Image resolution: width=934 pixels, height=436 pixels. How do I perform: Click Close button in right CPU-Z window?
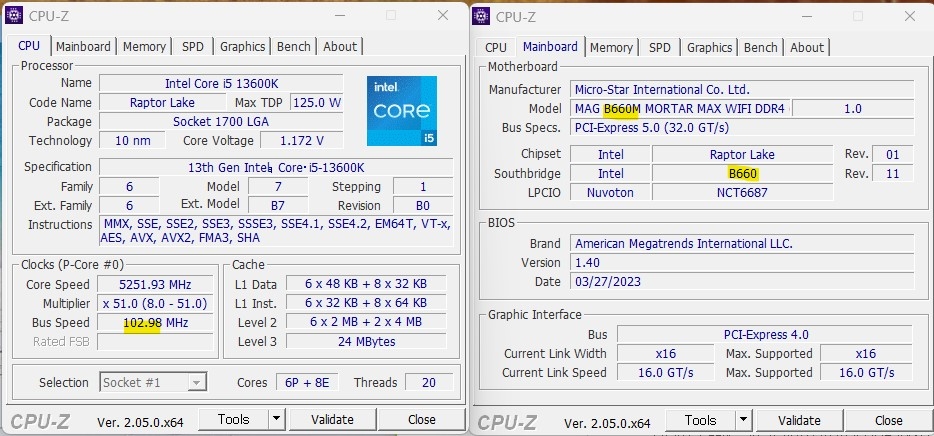click(x=889, y=421)
